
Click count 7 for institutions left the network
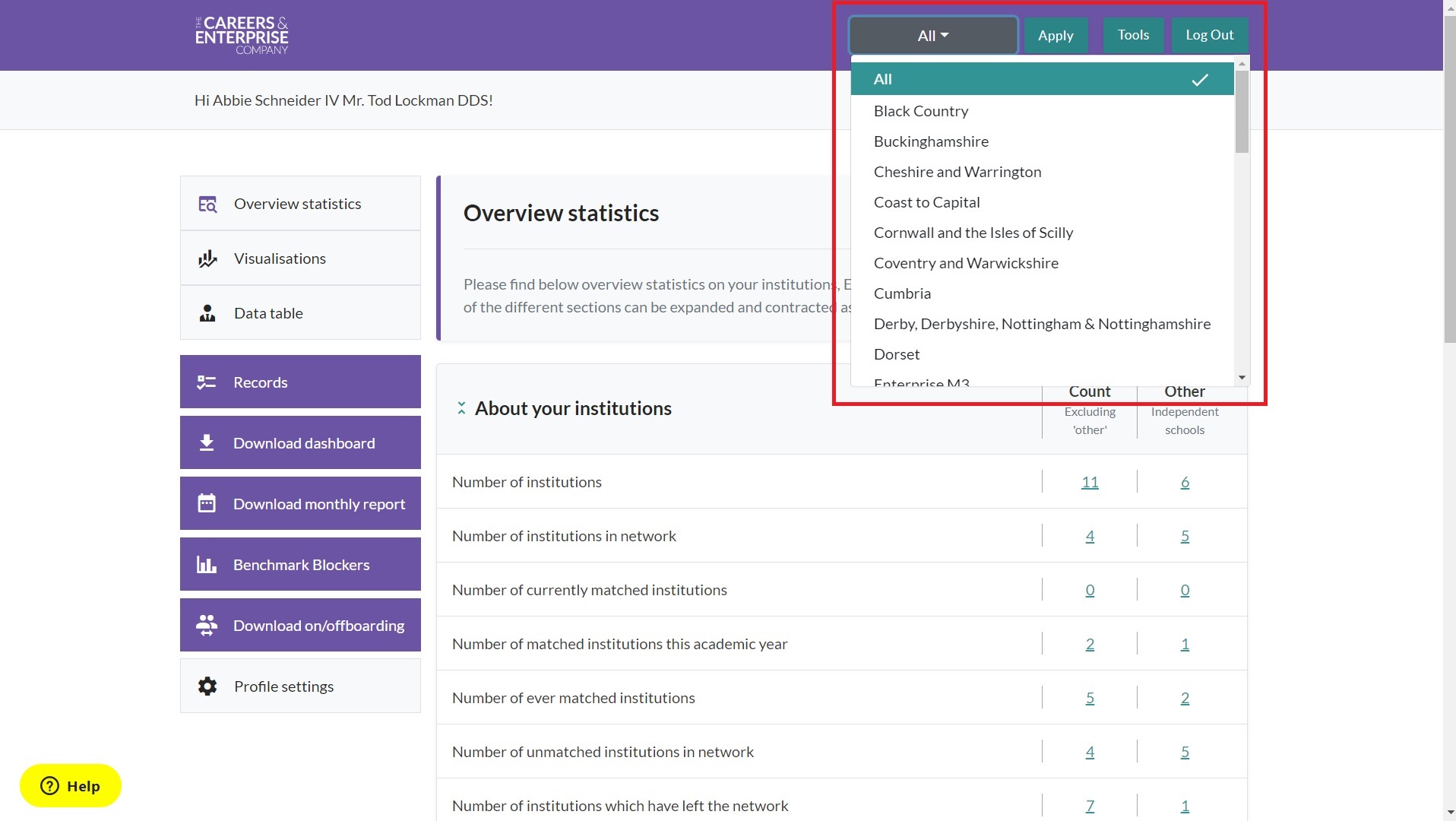[1090, 806]
